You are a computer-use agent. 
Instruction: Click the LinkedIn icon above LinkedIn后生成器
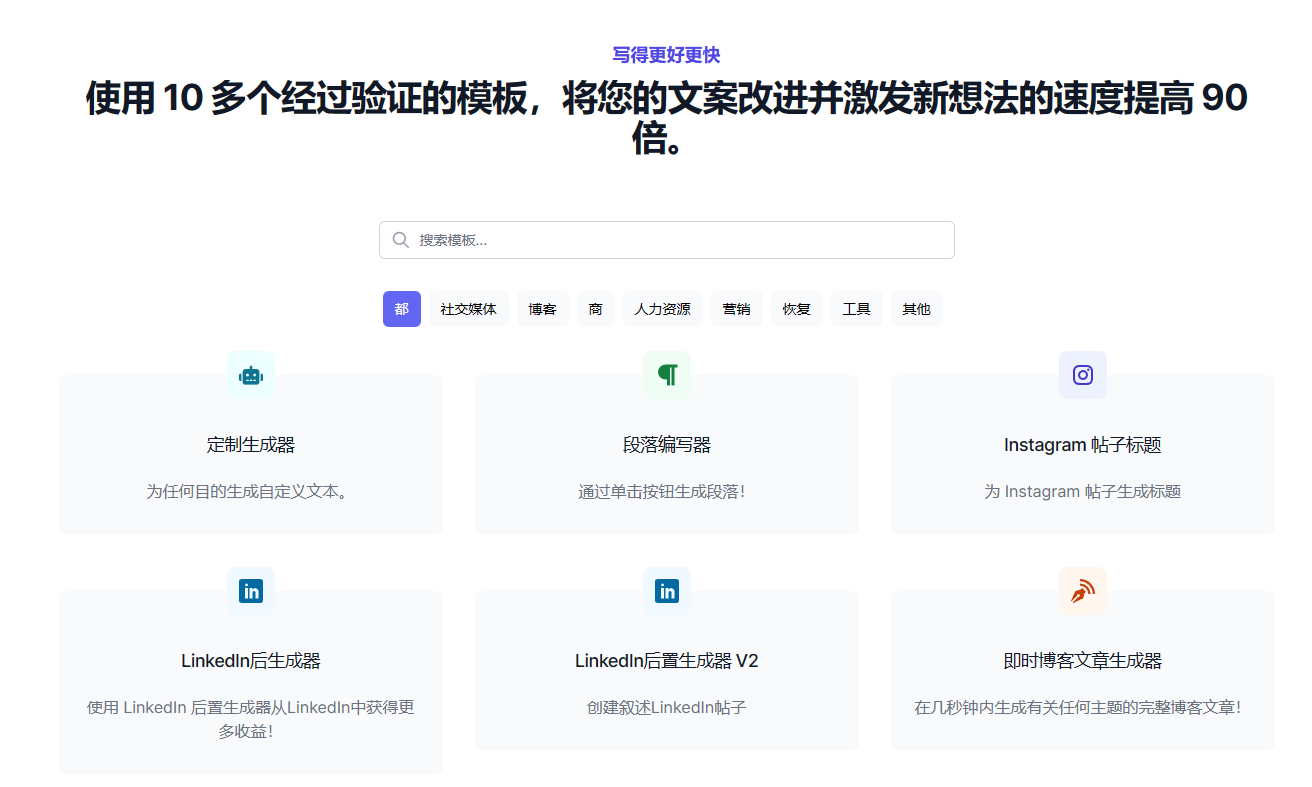pyautogui.click(x=251, y=591)
